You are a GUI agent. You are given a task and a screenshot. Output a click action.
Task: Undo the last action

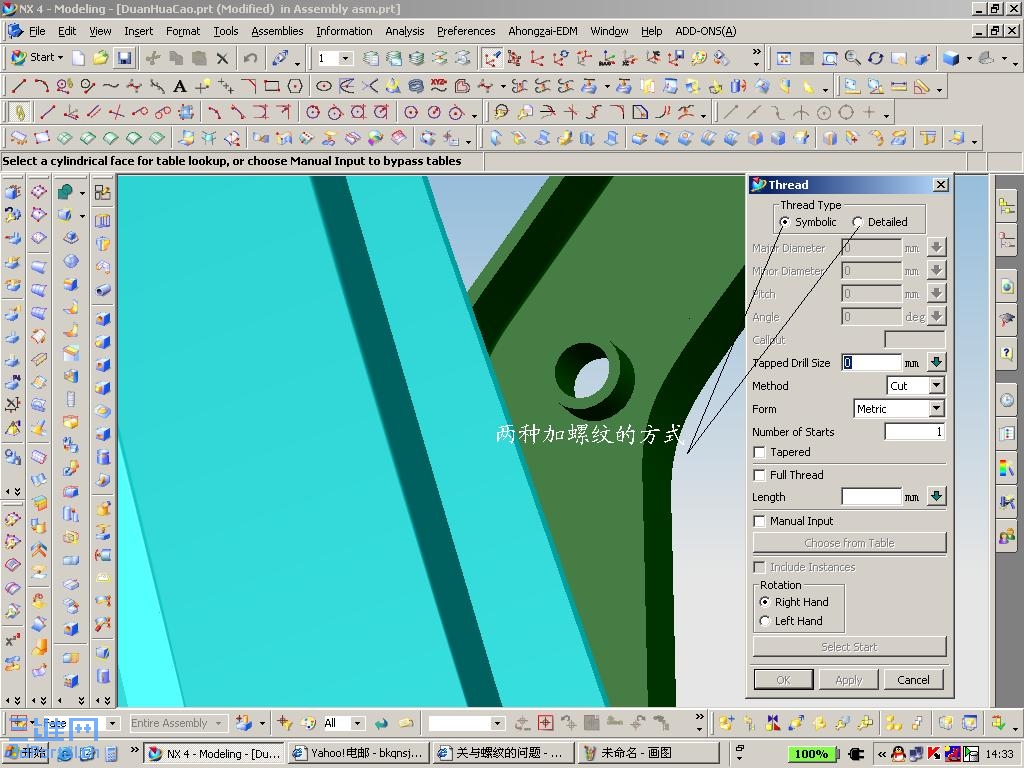[250, 58]
